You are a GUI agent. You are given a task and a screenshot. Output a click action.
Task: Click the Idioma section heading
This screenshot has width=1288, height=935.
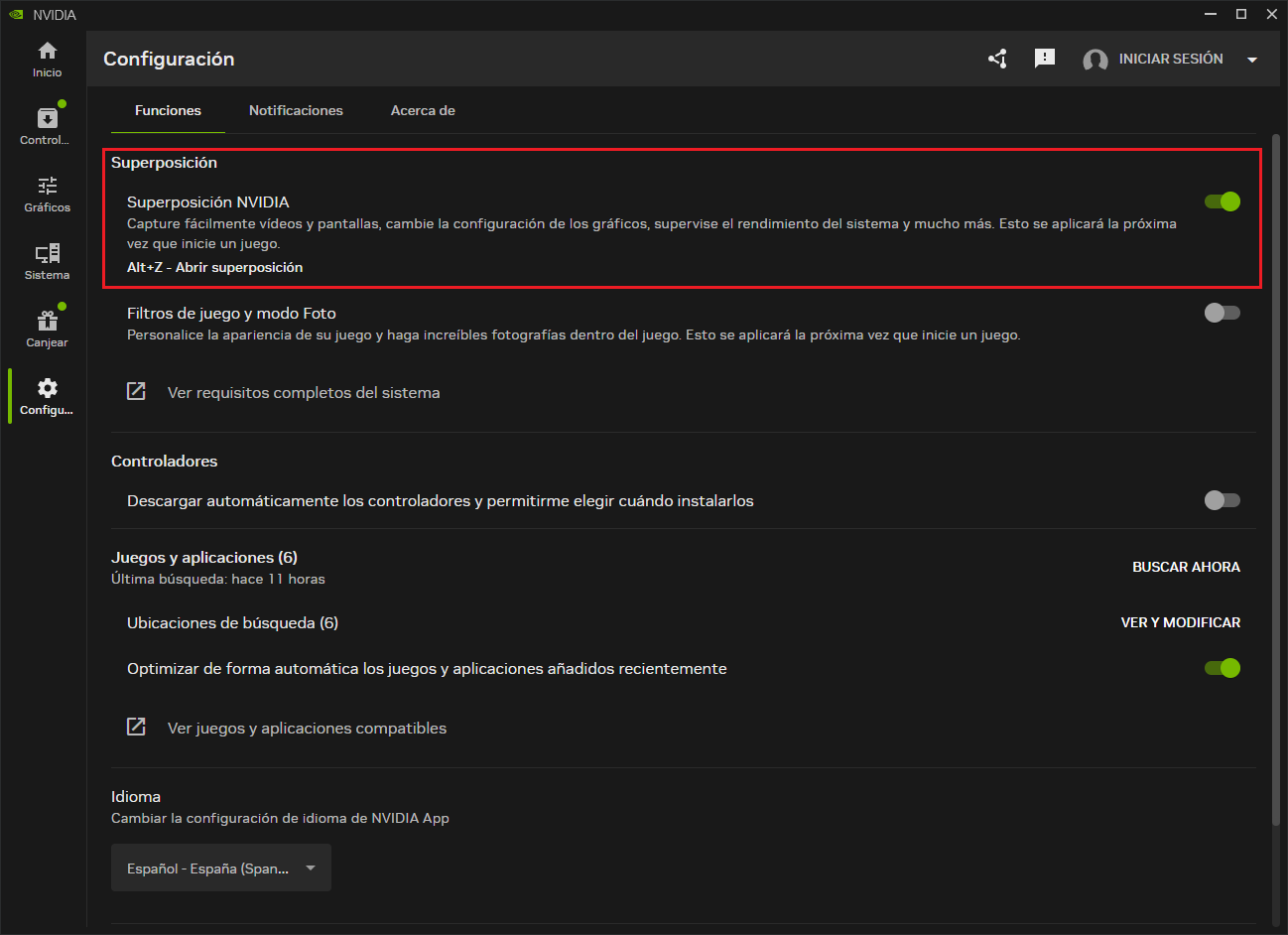click(136, 796)
